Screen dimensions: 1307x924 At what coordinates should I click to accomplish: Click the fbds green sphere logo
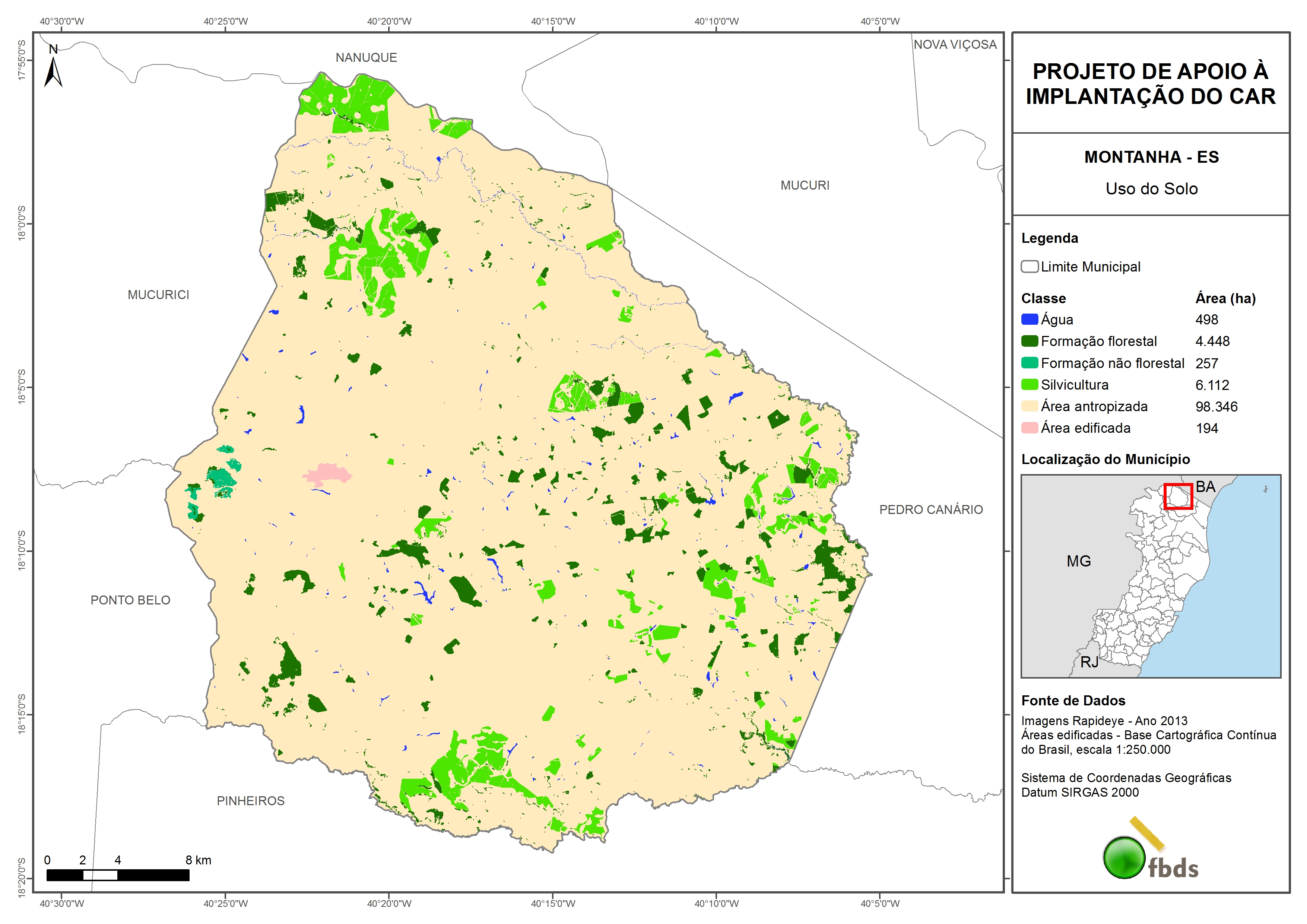coord(1124,857)
